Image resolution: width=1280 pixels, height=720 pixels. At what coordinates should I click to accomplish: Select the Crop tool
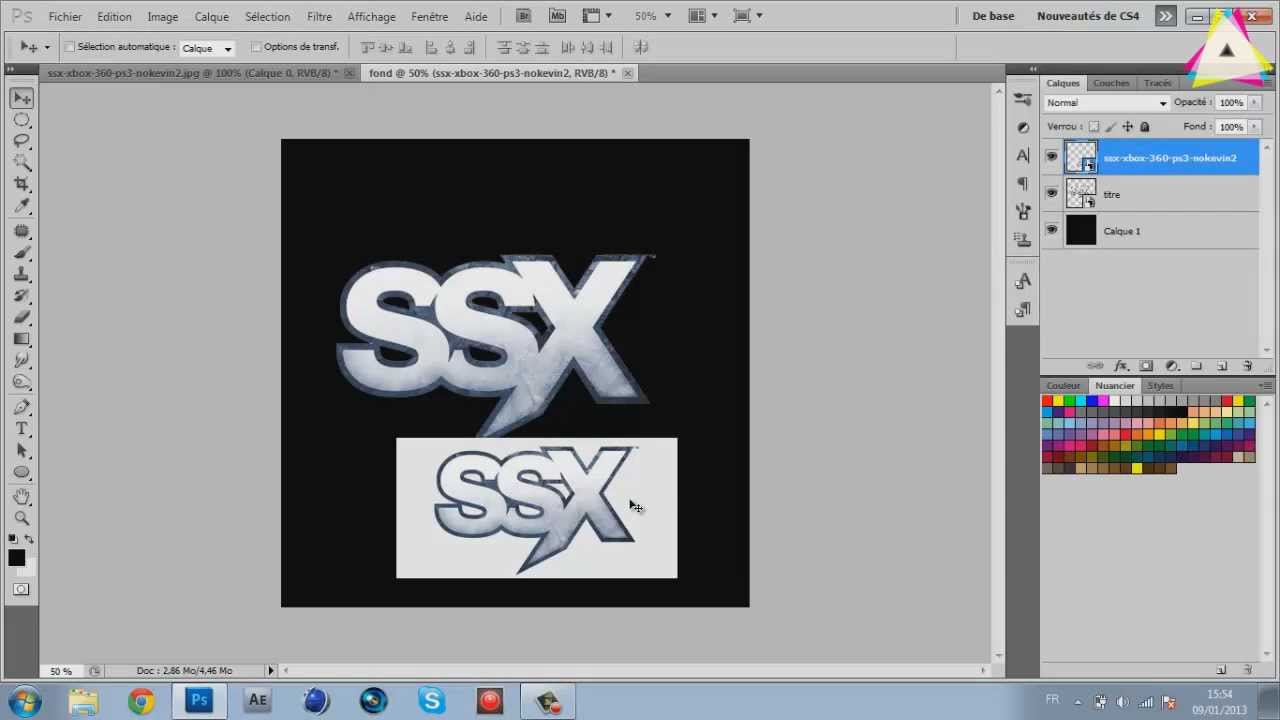[22, 184]
